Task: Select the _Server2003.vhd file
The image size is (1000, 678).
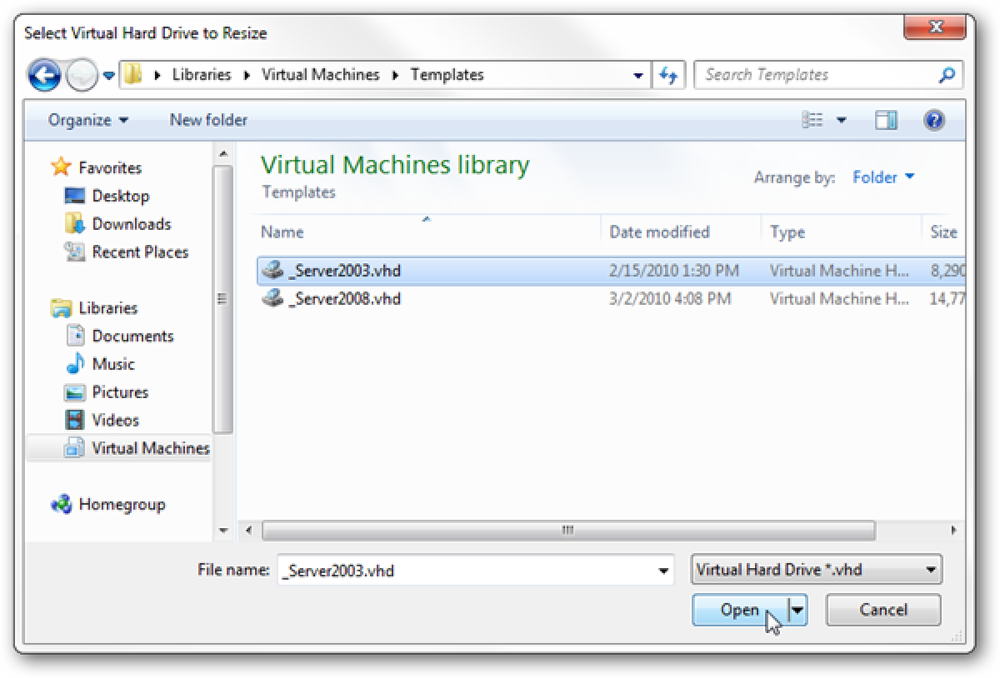Action: [x=611, y=271]
